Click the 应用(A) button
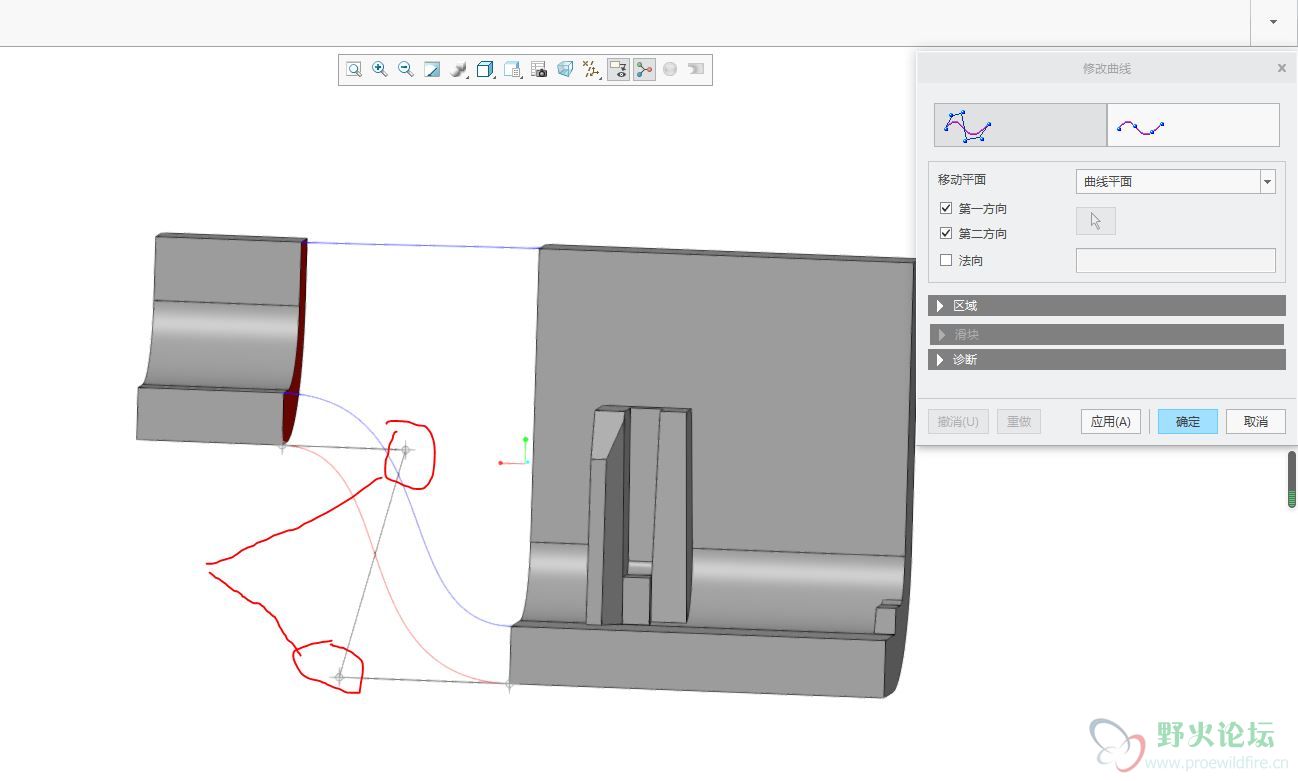The image size is (1298, 781). 1110,421
